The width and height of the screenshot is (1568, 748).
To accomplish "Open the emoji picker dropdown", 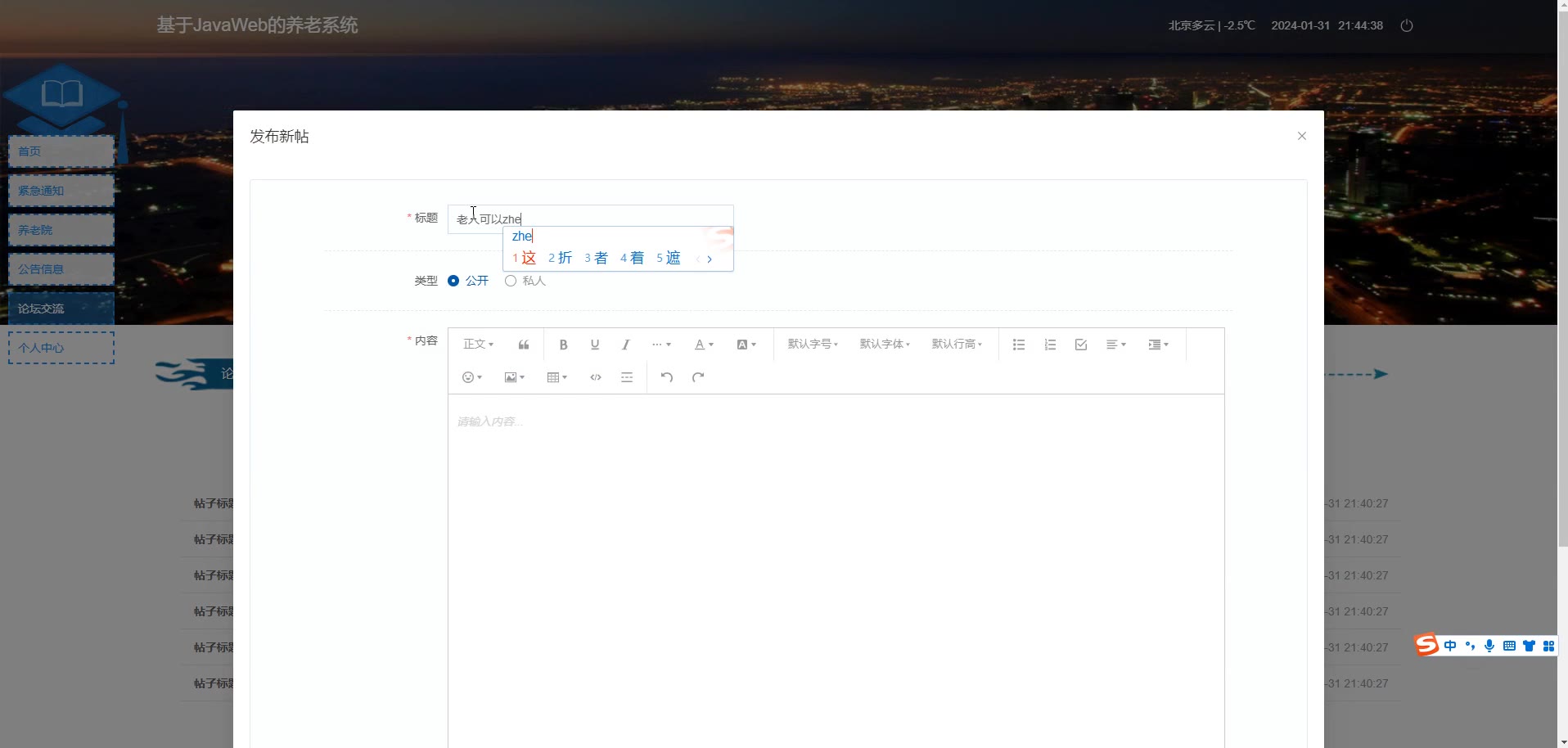I will pos(472,377).
